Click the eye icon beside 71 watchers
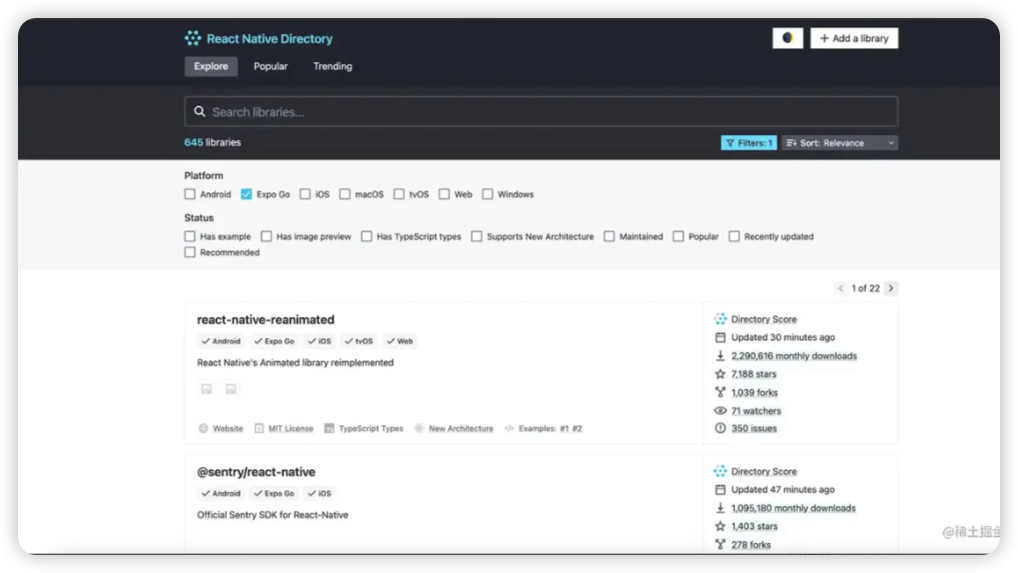Screen dimensions: 1018x573 720,411
